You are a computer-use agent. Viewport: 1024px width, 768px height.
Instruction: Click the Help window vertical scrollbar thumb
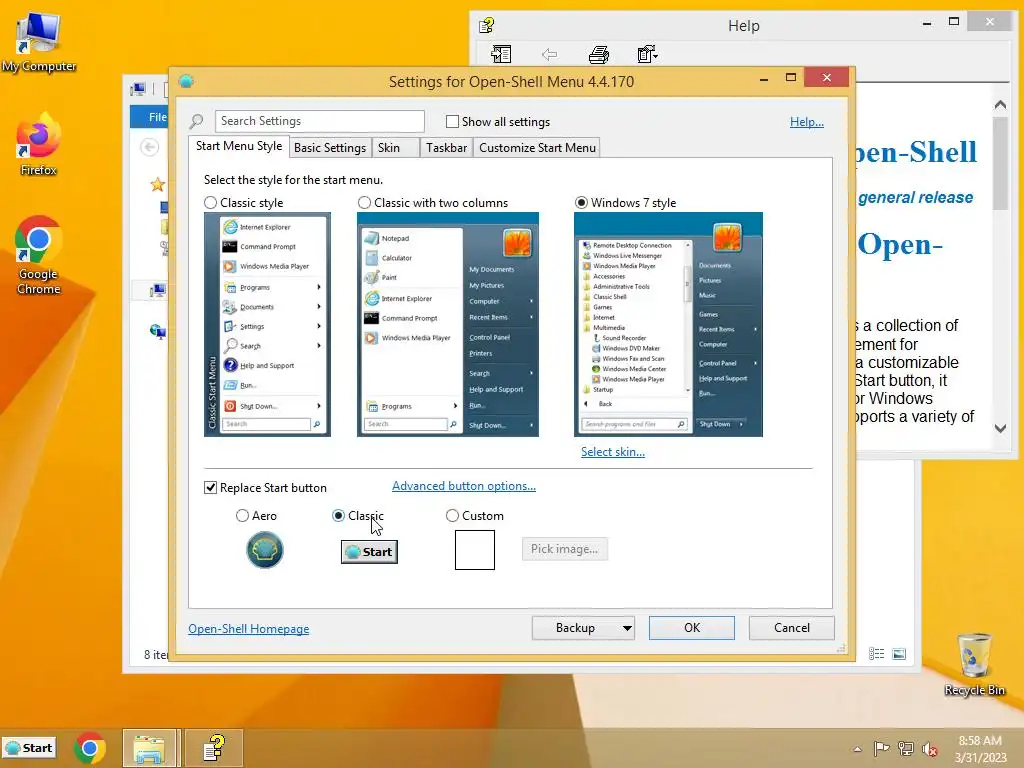coord(1000,163)
